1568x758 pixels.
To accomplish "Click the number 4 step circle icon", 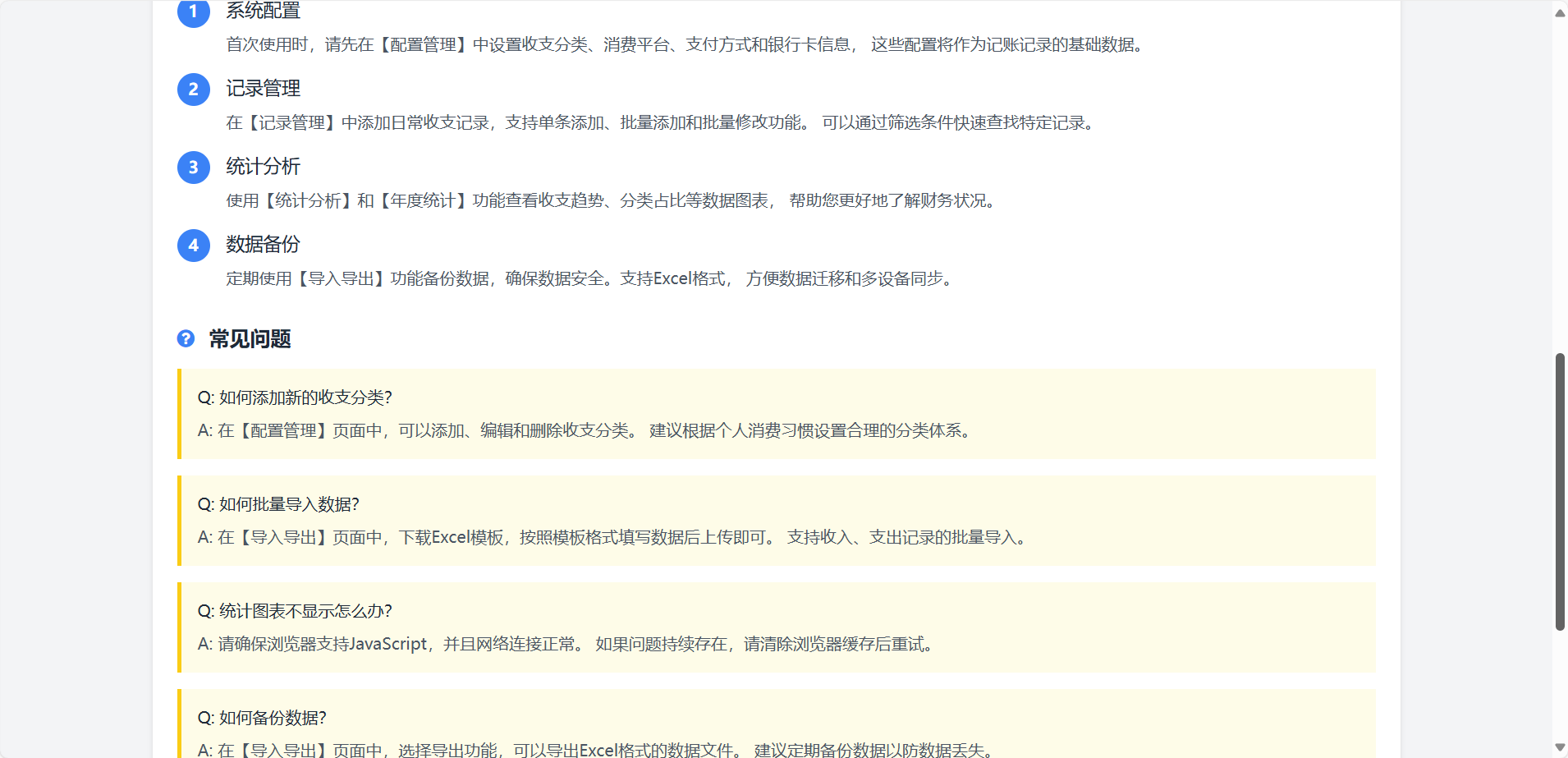I will coord(194,246).
